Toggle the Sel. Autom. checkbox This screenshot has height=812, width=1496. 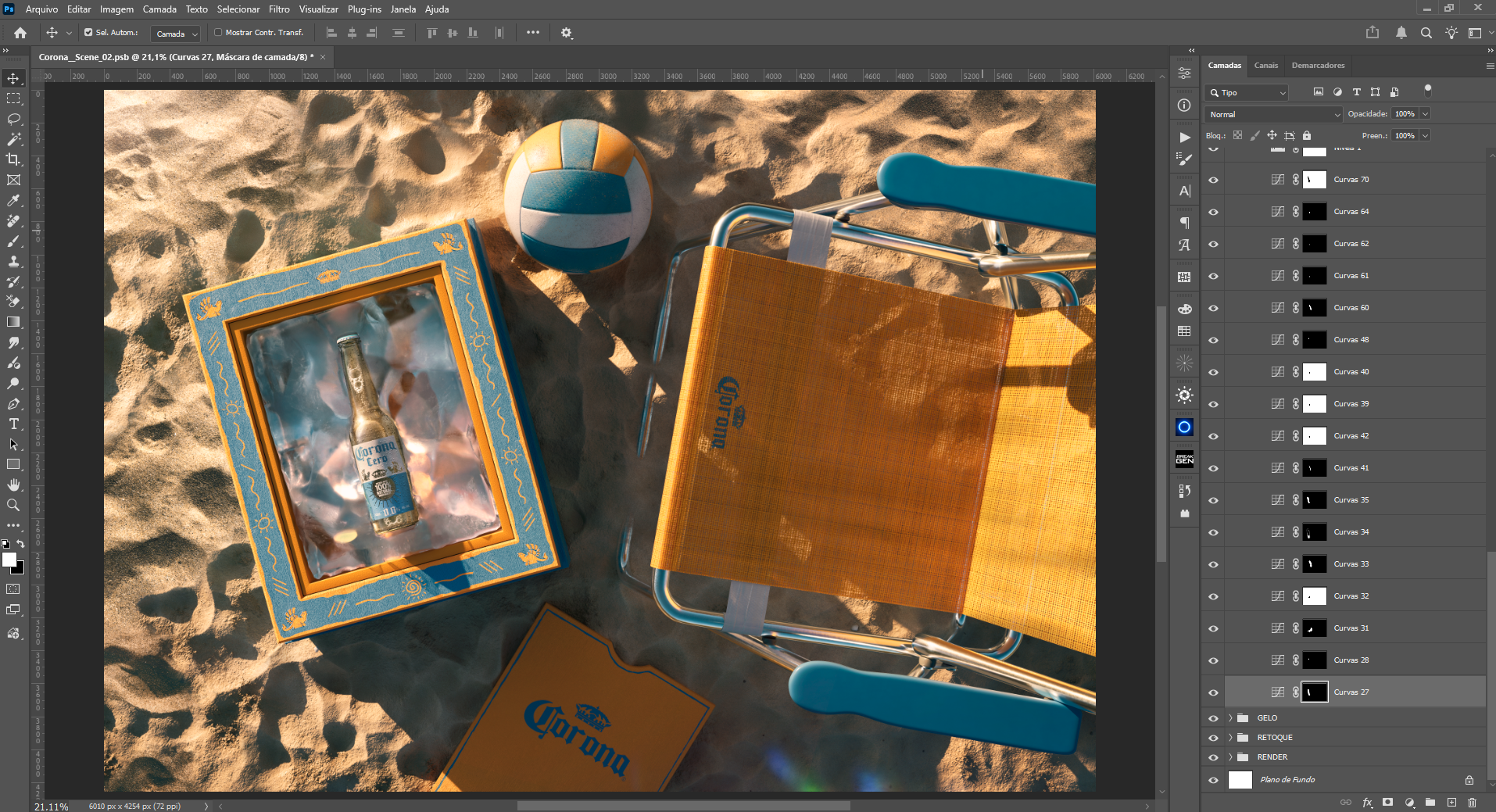88,33
